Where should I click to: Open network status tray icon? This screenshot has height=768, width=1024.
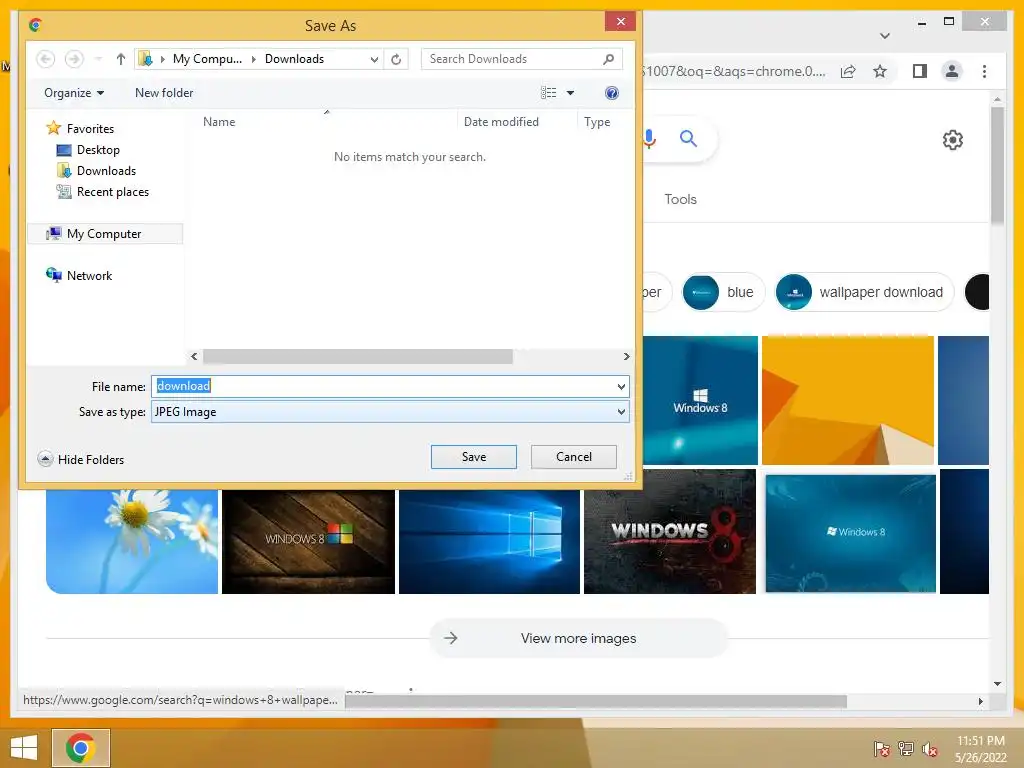[x=906, y=748]
